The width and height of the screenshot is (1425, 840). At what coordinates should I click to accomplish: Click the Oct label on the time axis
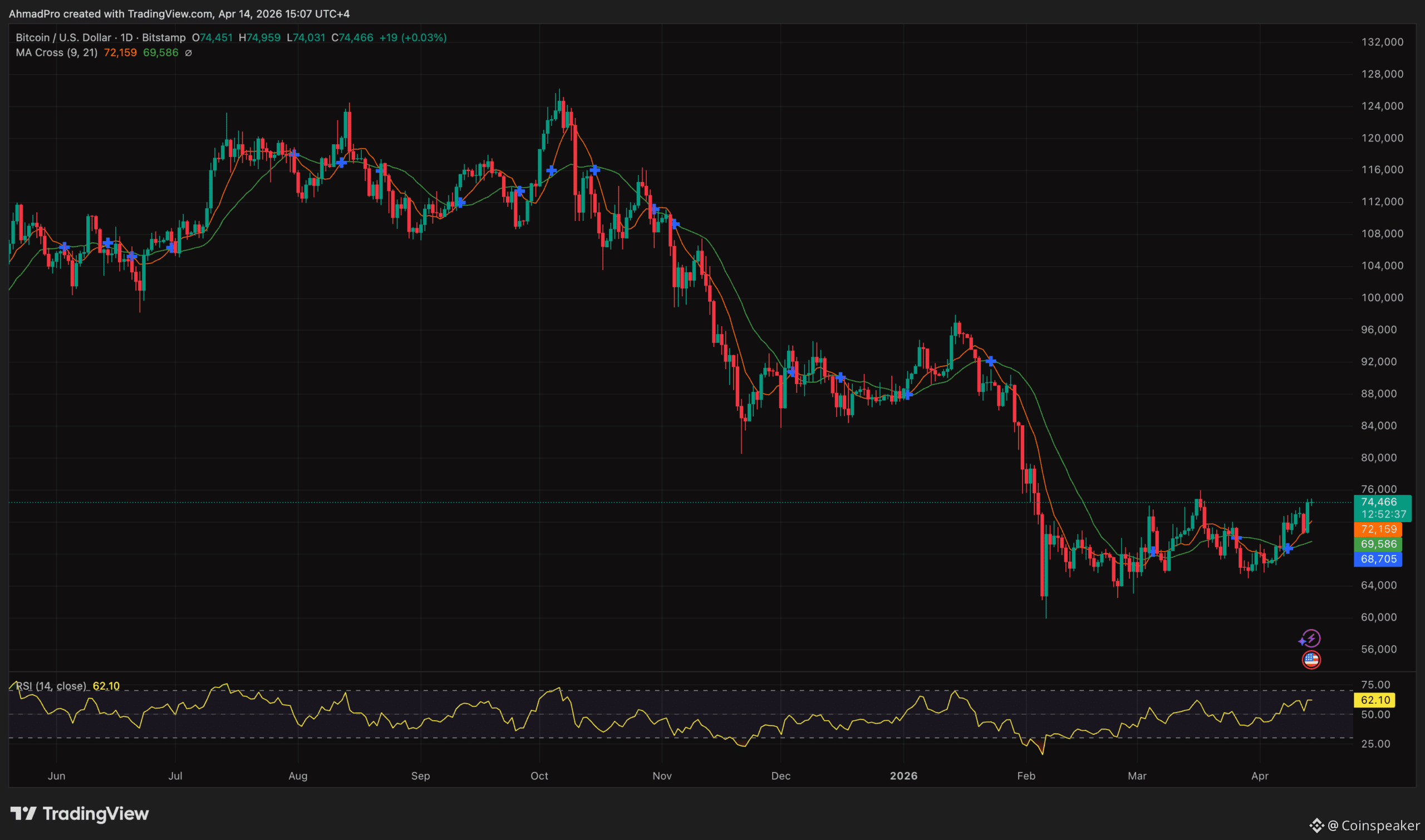point(539,775)
